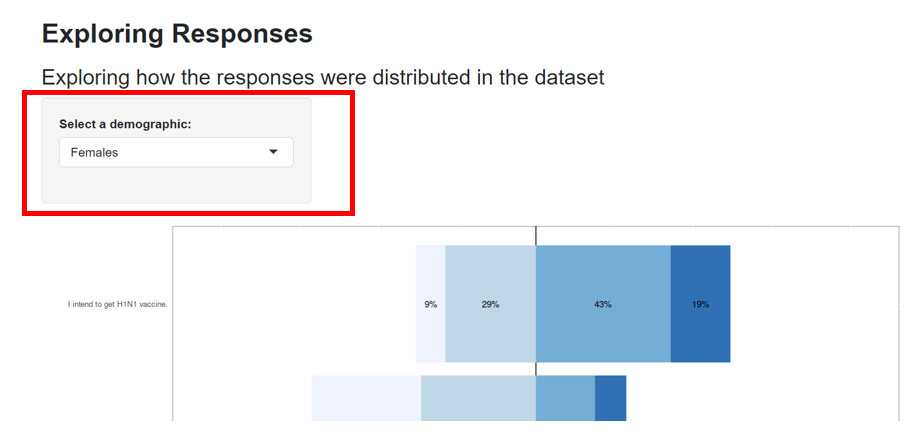The height and width of the screenshot is (432, 918).
Task: Click the 'Select a demographic:' label
Action: click(x=125, y=124)
